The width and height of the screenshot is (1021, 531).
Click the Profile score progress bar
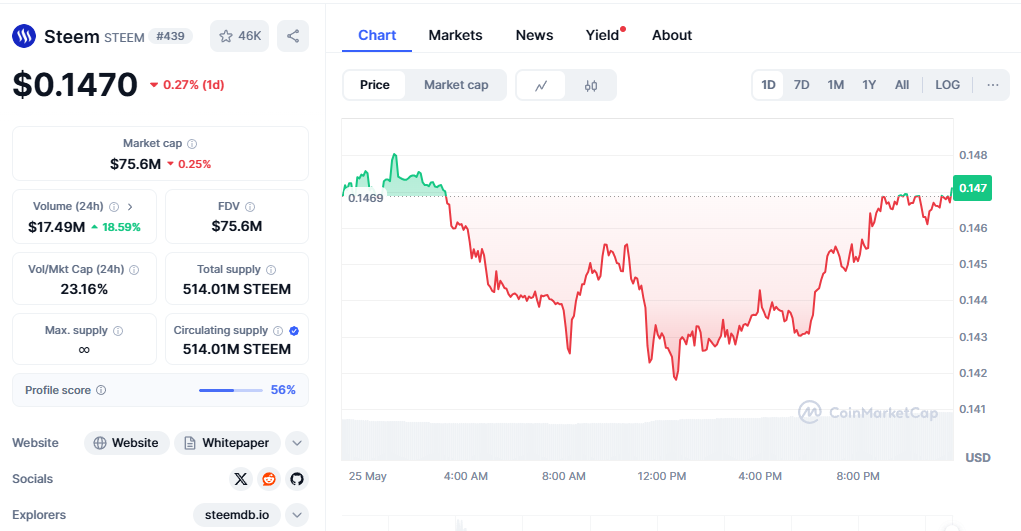[230, 390]
